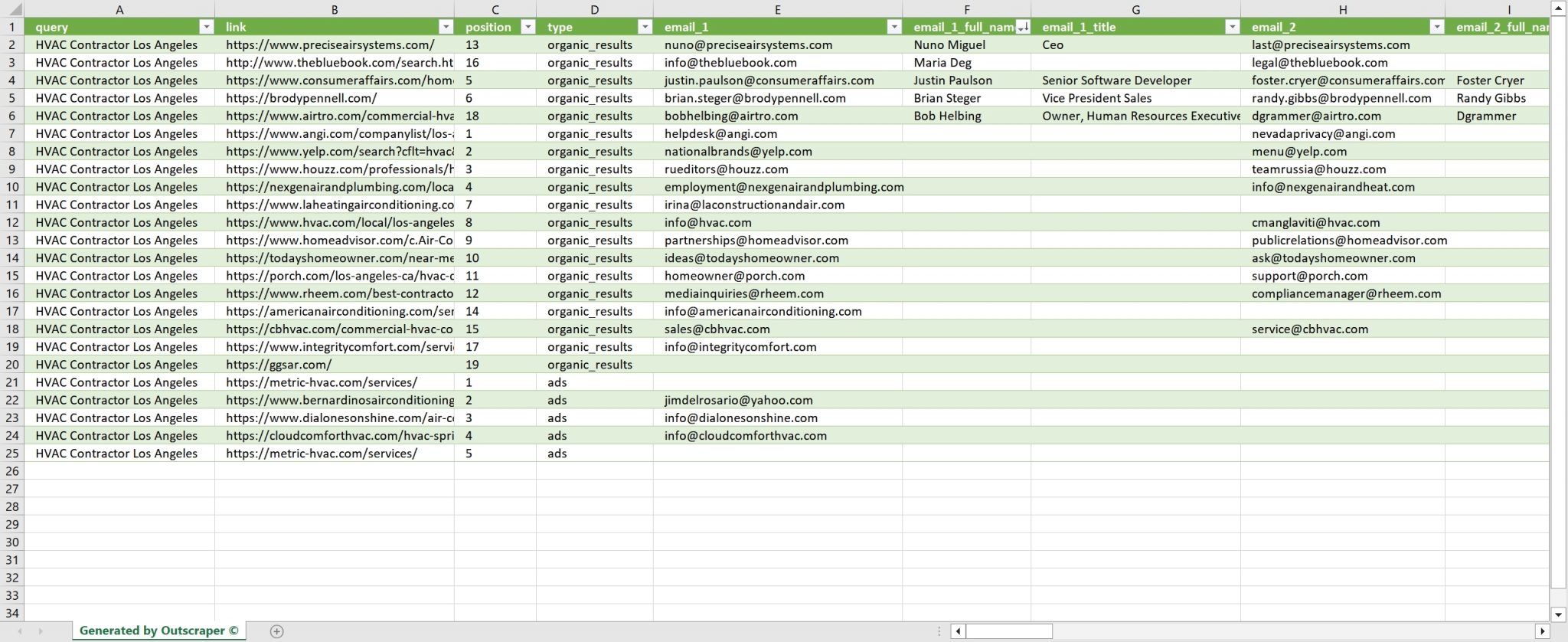The width and height of the screenshot is (1568, 642).
Task: Select nuno@preciseairsystems.com email cell
Action: 778,44
